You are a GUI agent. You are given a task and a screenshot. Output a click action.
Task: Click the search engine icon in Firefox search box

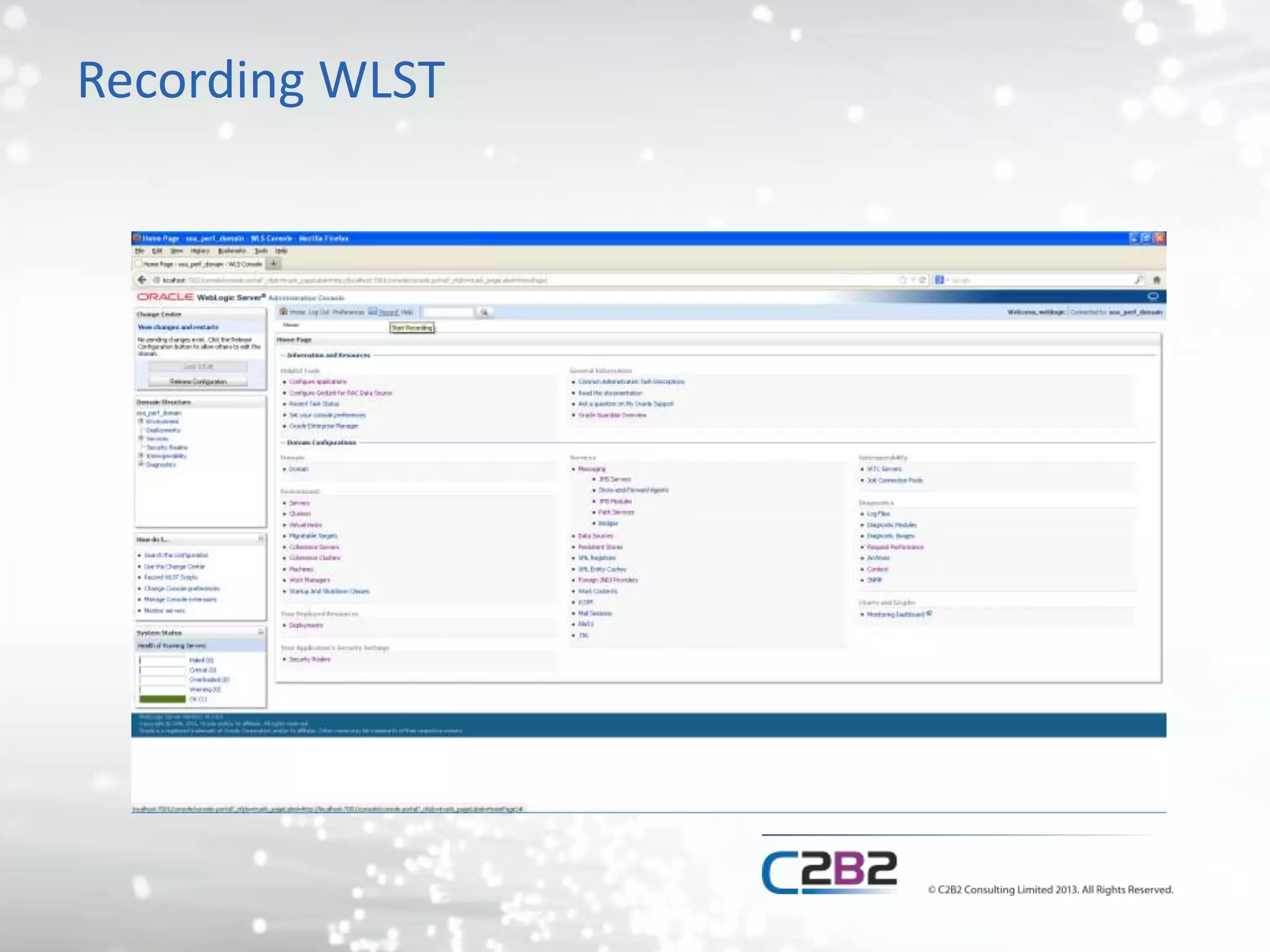(x=939, y=280)
